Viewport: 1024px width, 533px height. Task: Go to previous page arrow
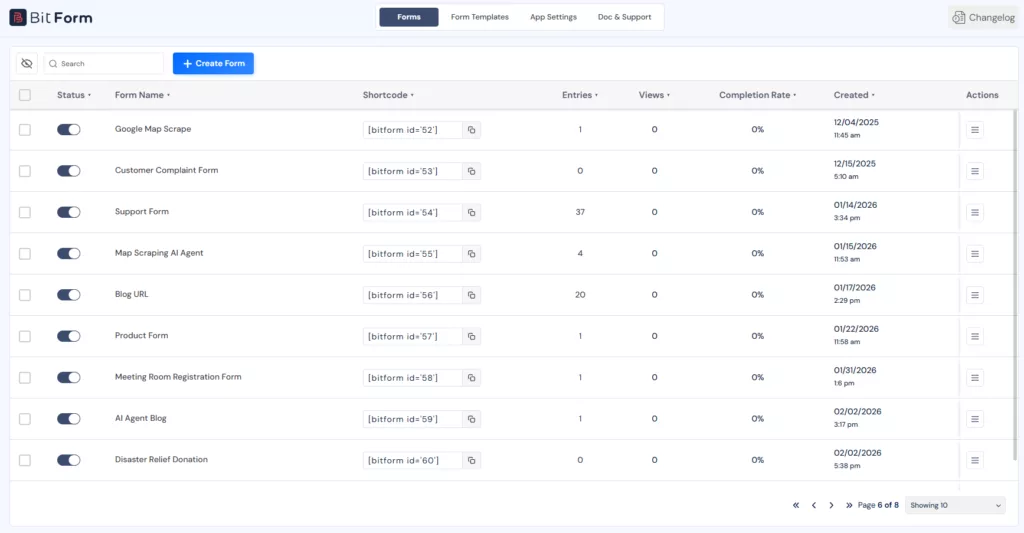coord(814,505)
